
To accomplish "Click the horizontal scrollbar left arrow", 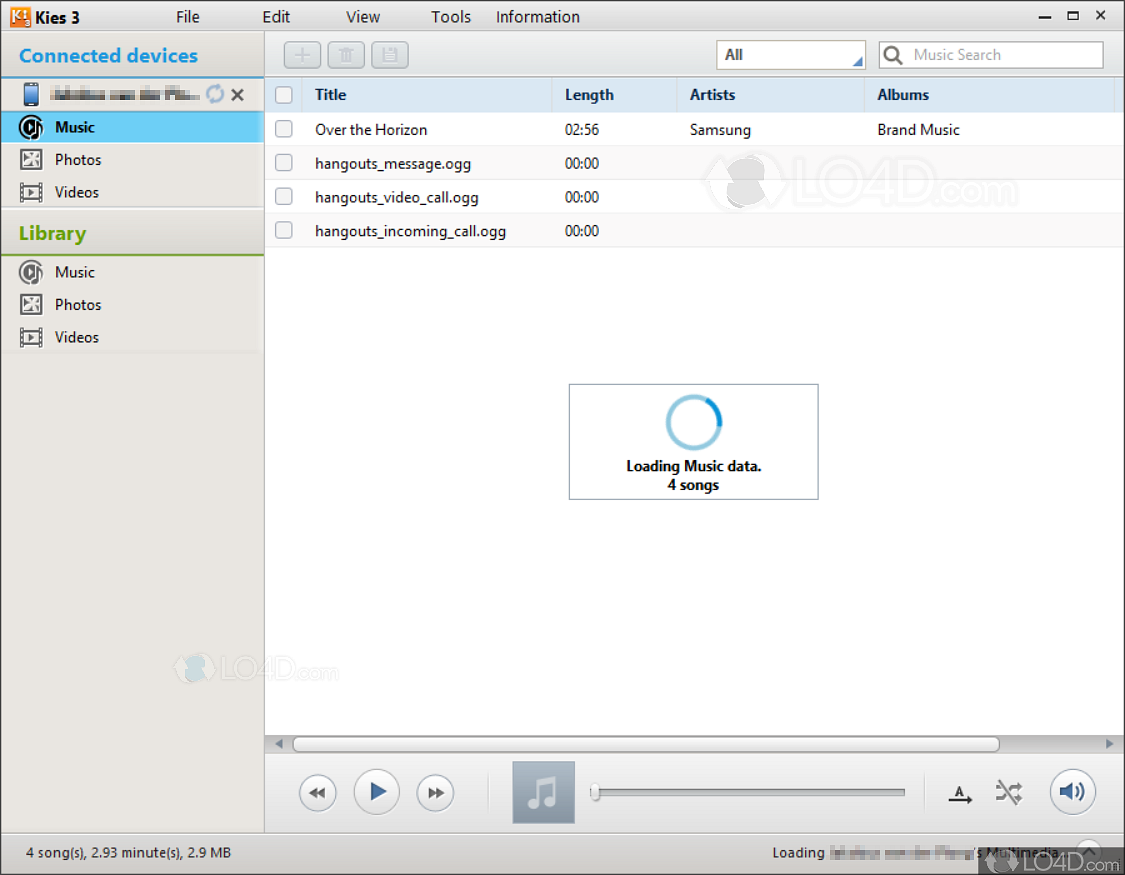I will (278, 744).
